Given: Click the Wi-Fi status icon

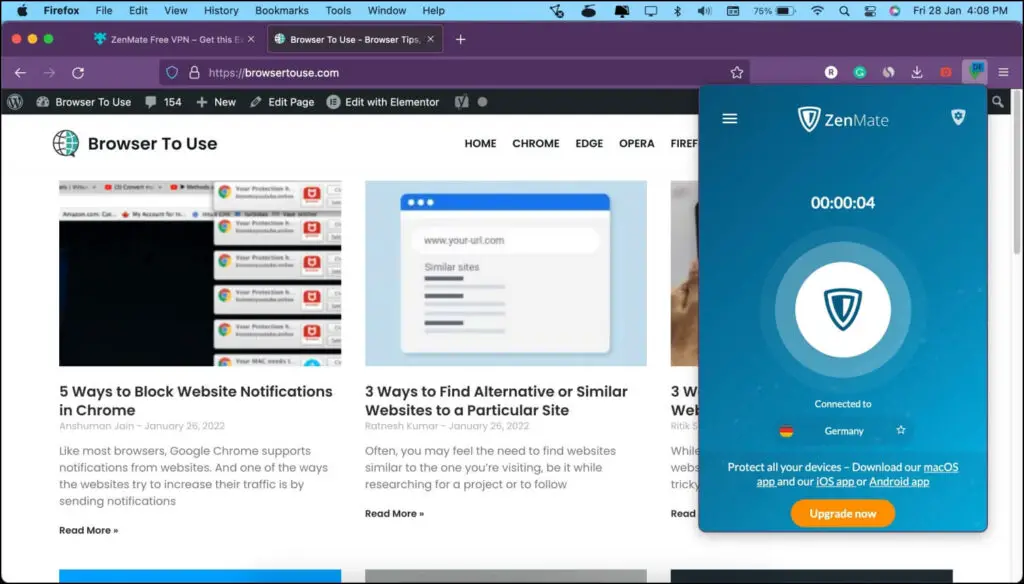Looking at the screenshot, I should 817,10.
